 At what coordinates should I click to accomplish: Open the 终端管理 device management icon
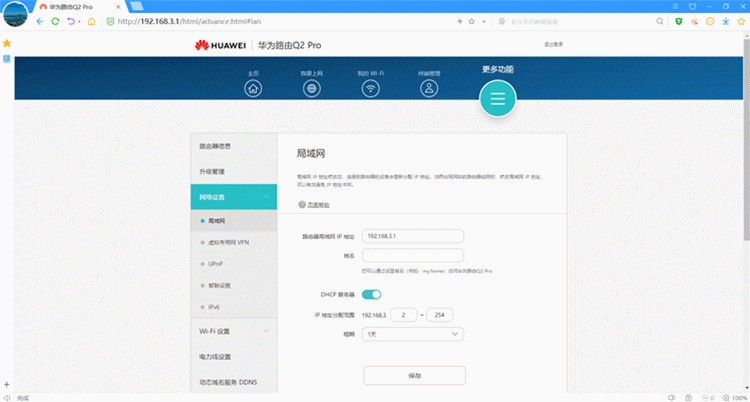tap(429, 88)
